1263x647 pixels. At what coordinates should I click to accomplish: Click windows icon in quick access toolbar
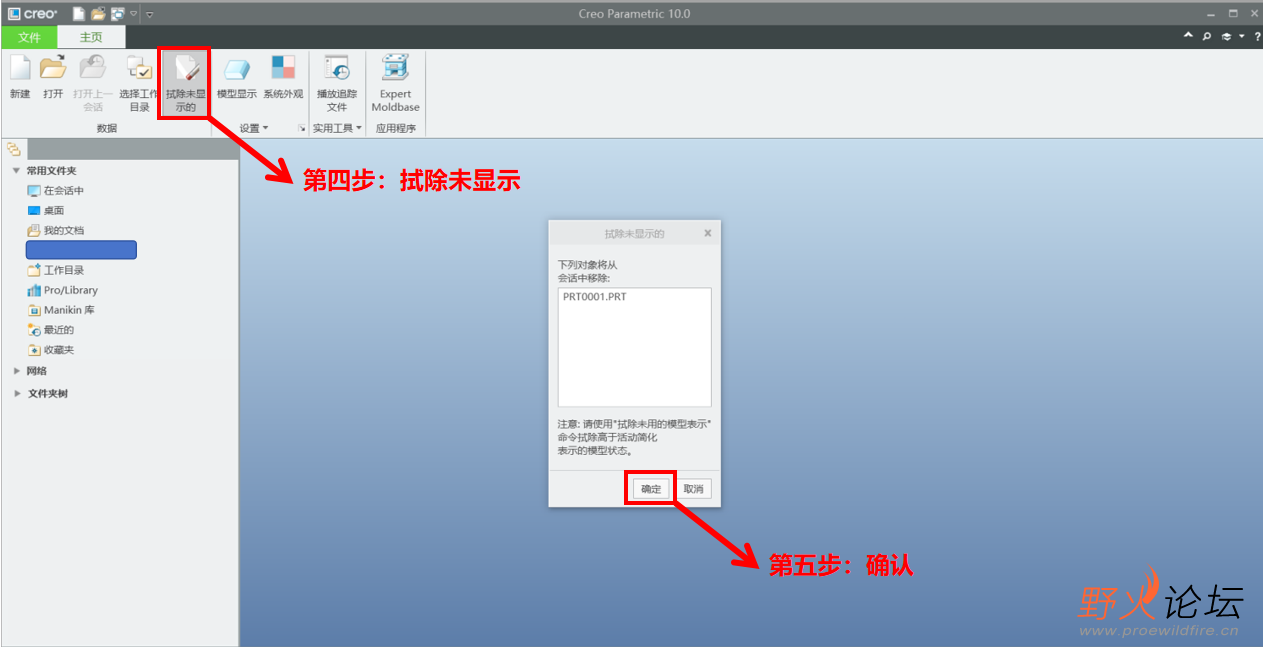point(118,14)
